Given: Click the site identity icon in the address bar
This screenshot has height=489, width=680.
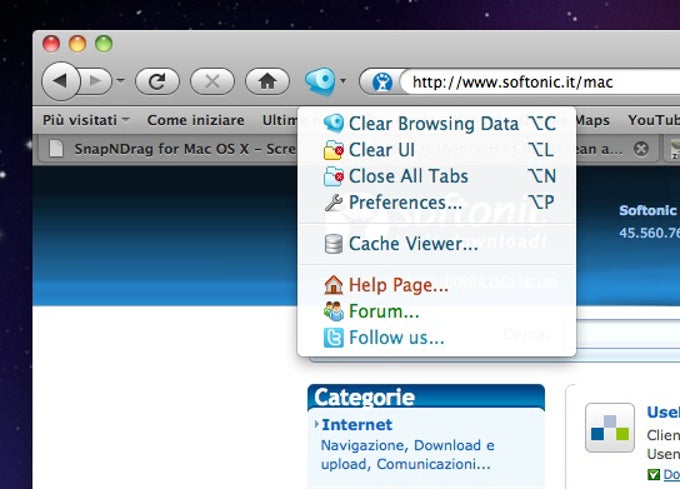Looking at the screenshot, I should (382, 82).
